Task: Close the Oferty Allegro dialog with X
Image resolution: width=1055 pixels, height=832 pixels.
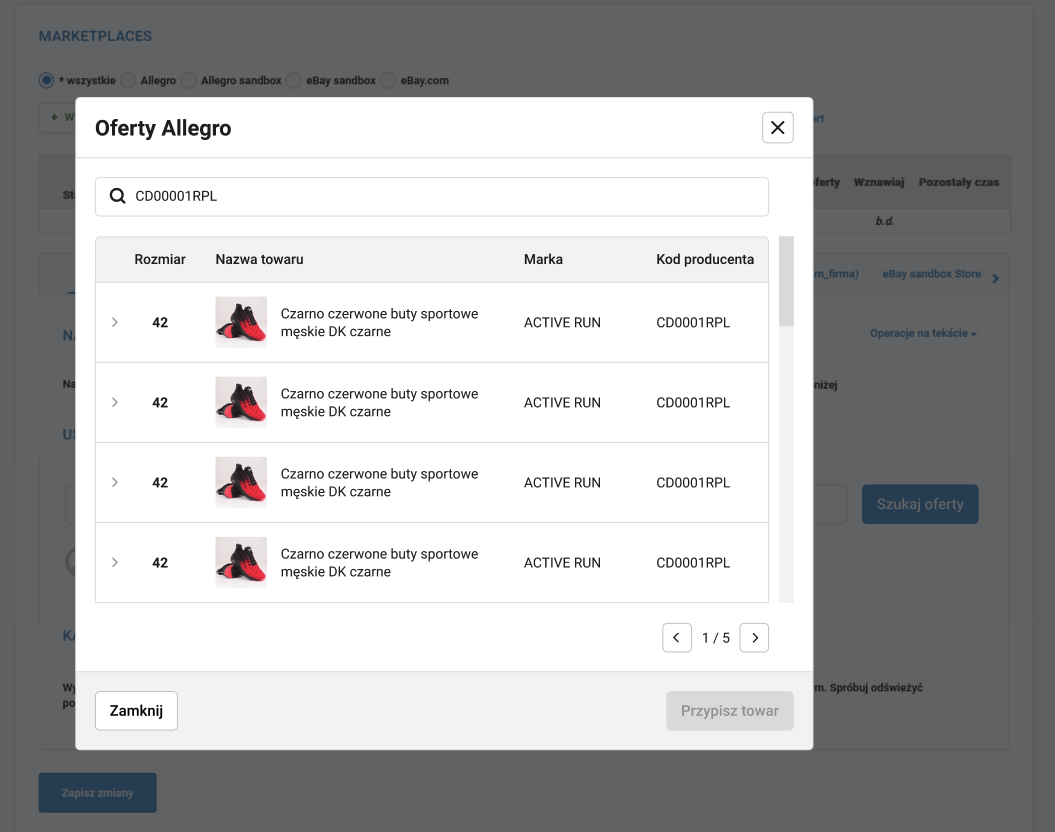Action: [777, 128]
